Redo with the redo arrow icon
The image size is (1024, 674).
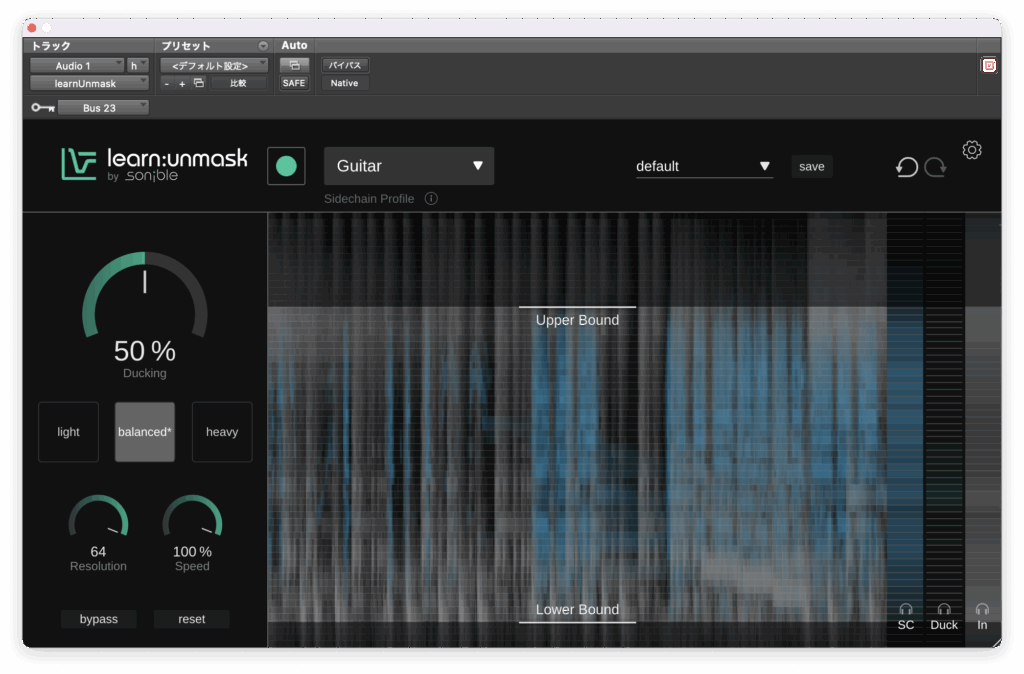(935, 167)
